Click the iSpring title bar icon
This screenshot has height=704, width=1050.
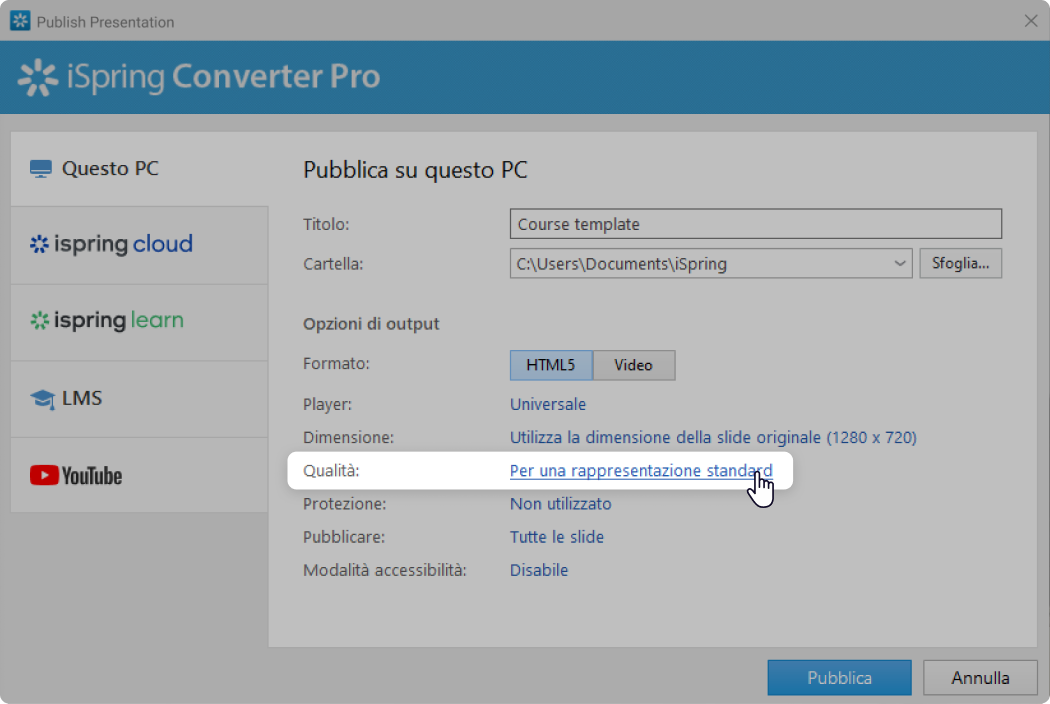[20, 21]
